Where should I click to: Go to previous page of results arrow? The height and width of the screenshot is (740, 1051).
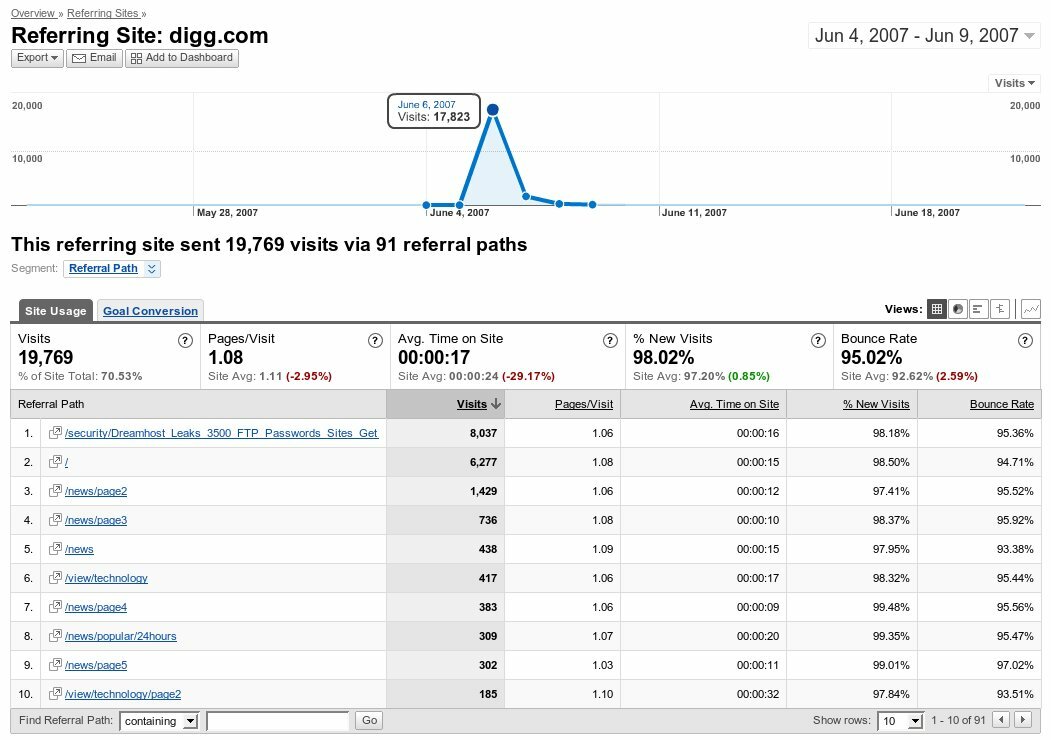(x=1001, y=720)
